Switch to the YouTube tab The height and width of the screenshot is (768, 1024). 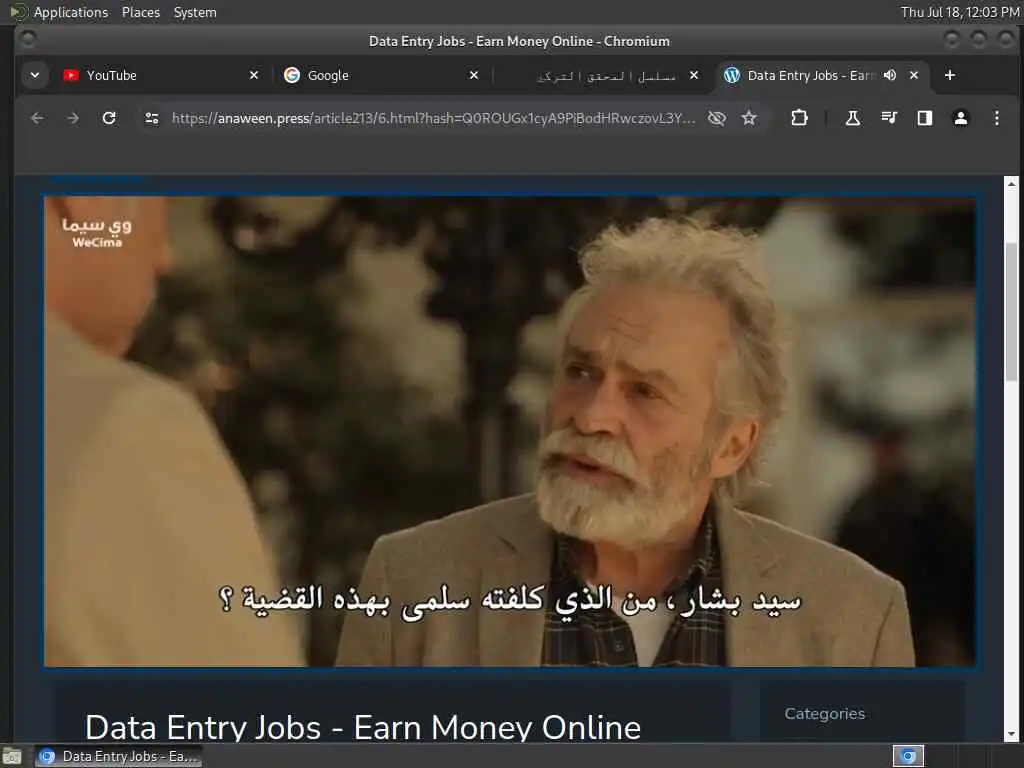[x=157, y=75]
